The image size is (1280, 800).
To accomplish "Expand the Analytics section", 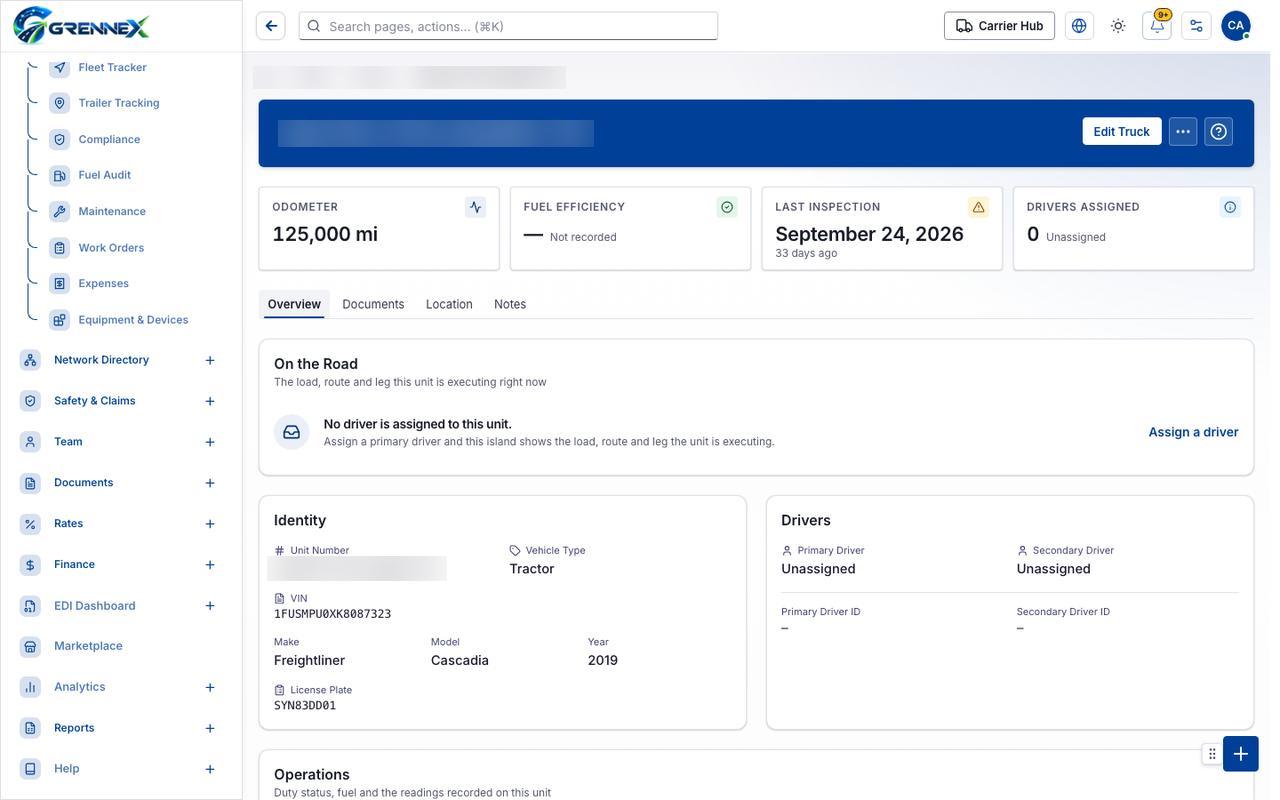I will (210, 687).
